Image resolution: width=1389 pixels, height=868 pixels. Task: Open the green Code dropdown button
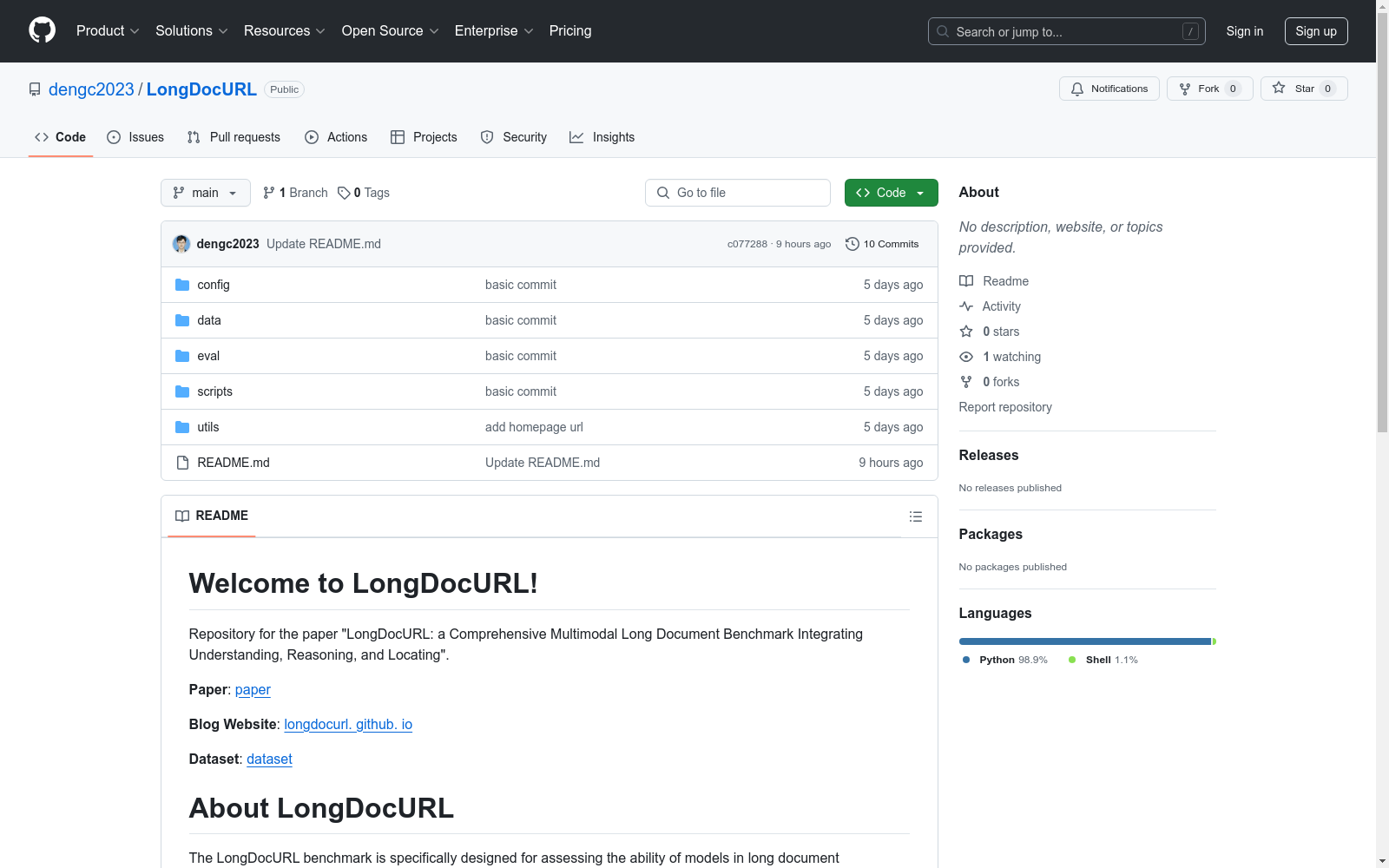point(891,193)
